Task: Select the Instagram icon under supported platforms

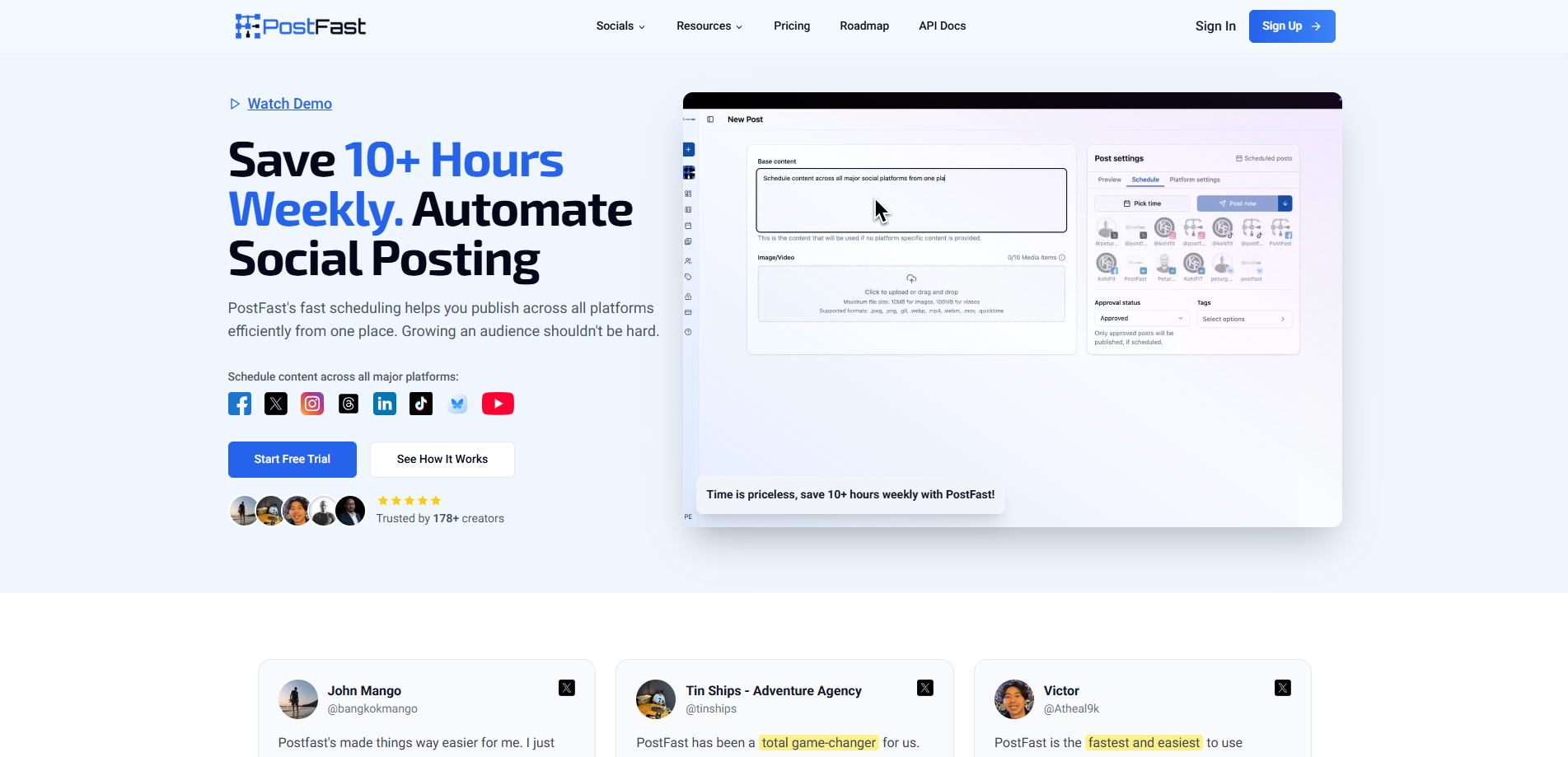Action: [x=311, y=404]
